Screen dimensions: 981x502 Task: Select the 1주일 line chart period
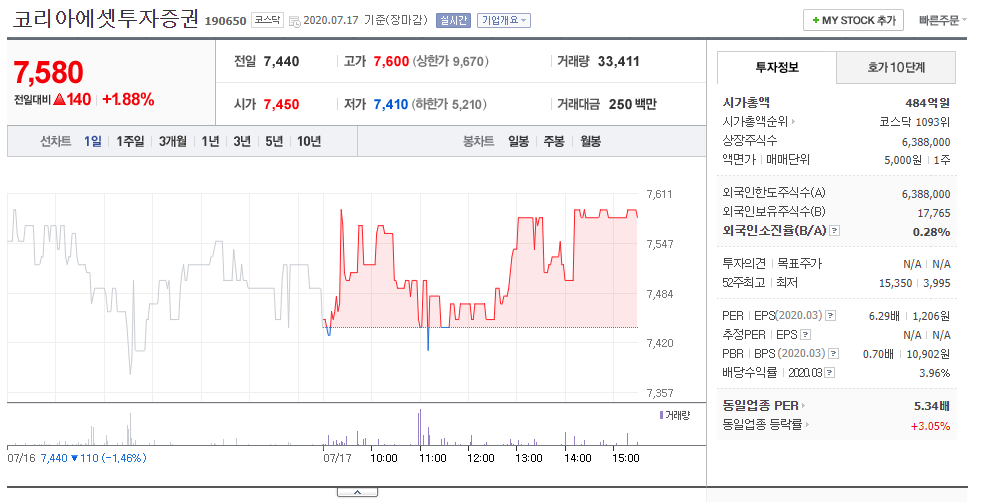point(130,141)
